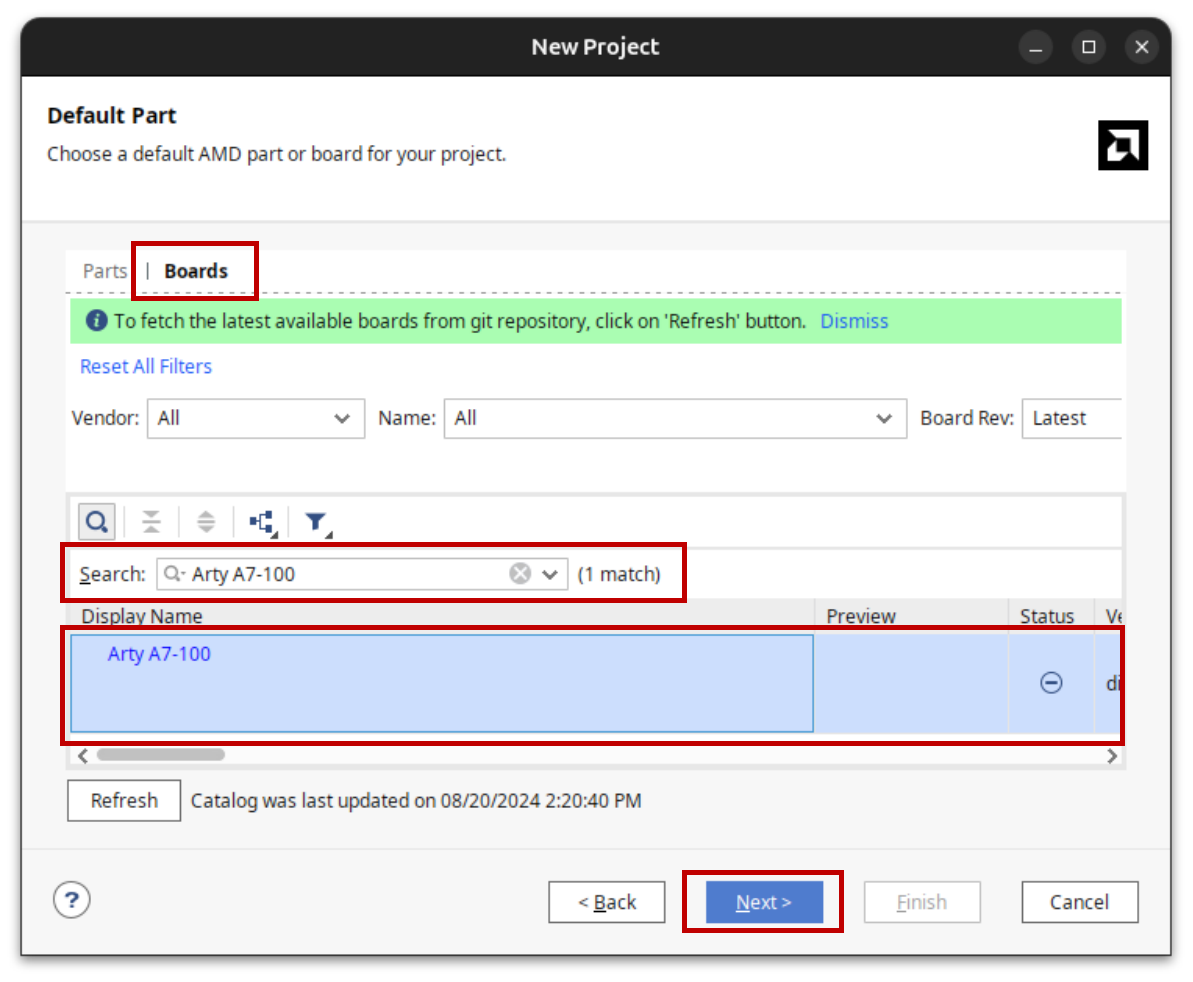Click the disabled Finish button
The height and width of the screenshot is (982, 1193).
(922, 902)
